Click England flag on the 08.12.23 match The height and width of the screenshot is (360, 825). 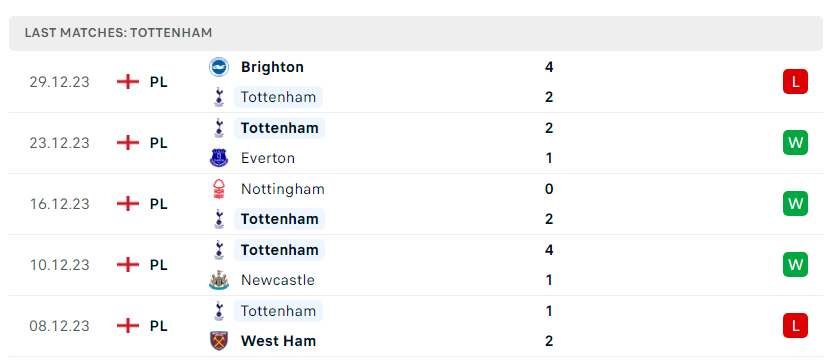click(x=128, y=326)
